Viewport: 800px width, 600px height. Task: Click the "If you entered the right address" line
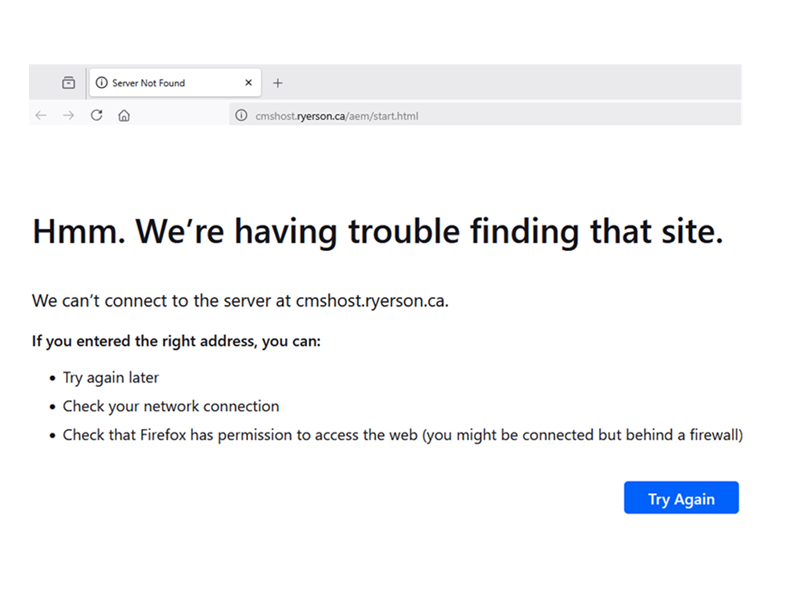(x=176, y=342)
